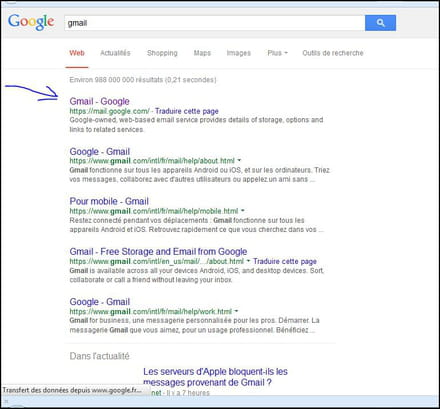Open the Maps tab
The width and height of the screenshot is (440, 409).
coord(202,53)
